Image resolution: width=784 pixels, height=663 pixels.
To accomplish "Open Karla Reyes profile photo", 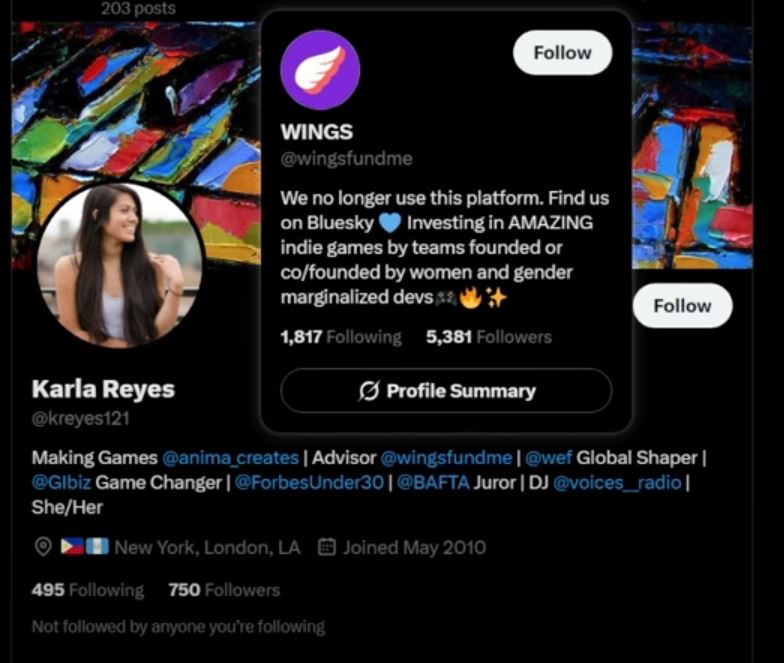I will click(120, 265).
